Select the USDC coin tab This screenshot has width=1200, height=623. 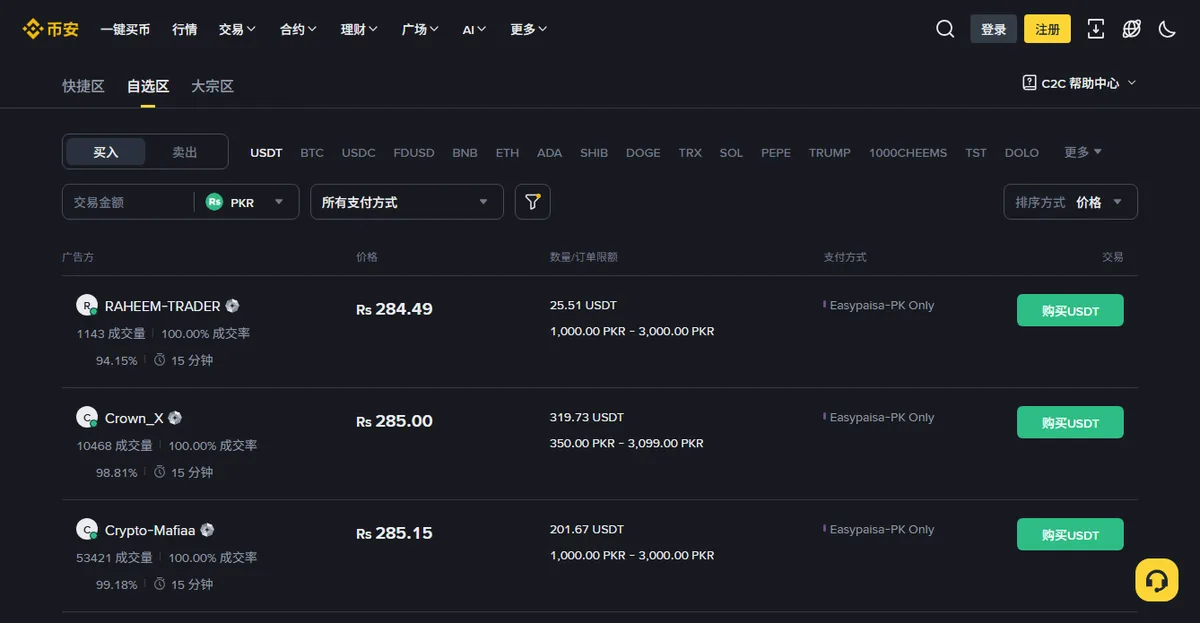click(x=359, y=153)
